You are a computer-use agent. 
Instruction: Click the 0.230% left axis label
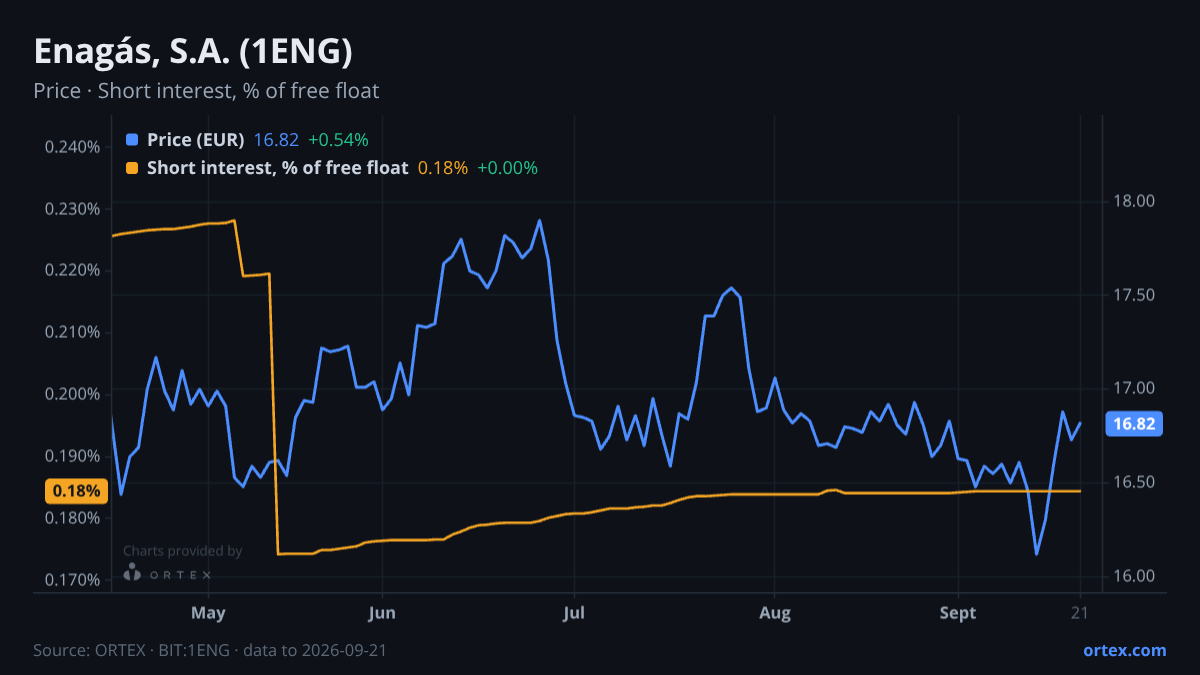pos(73,209)
